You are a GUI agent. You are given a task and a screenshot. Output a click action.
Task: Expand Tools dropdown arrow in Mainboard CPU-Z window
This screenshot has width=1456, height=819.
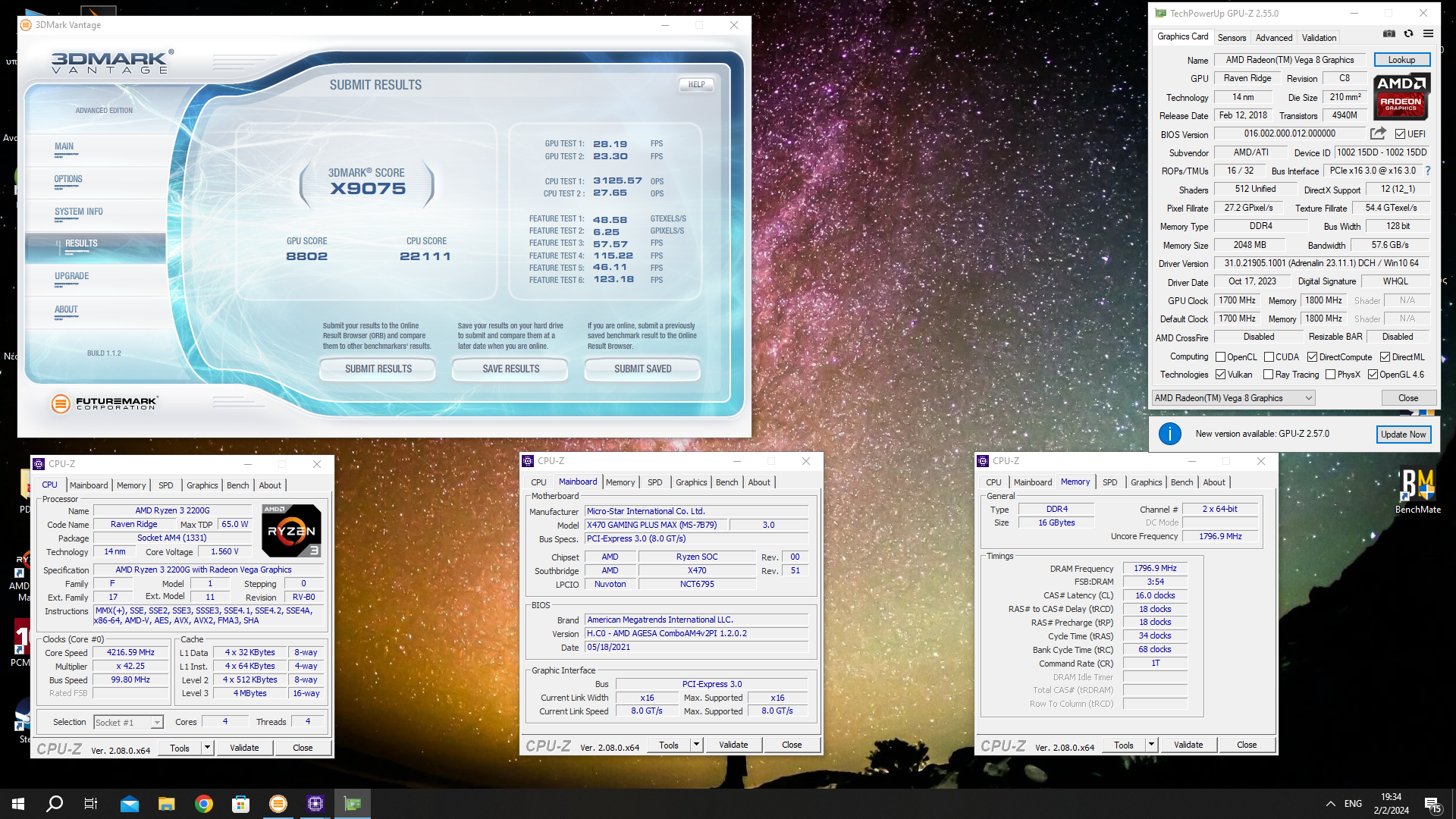pos(696,745)
